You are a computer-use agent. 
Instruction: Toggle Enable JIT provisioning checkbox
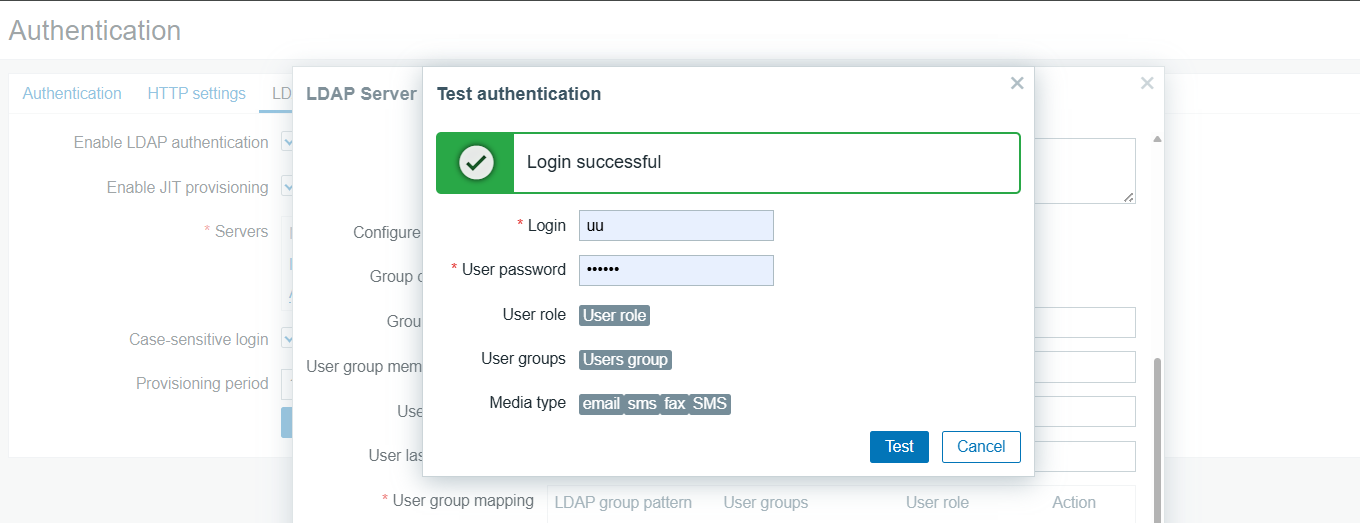(x=287, y=187)
